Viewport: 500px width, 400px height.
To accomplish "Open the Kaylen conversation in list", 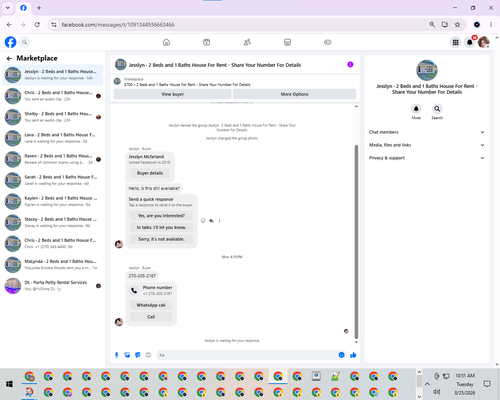I will 53,201.
